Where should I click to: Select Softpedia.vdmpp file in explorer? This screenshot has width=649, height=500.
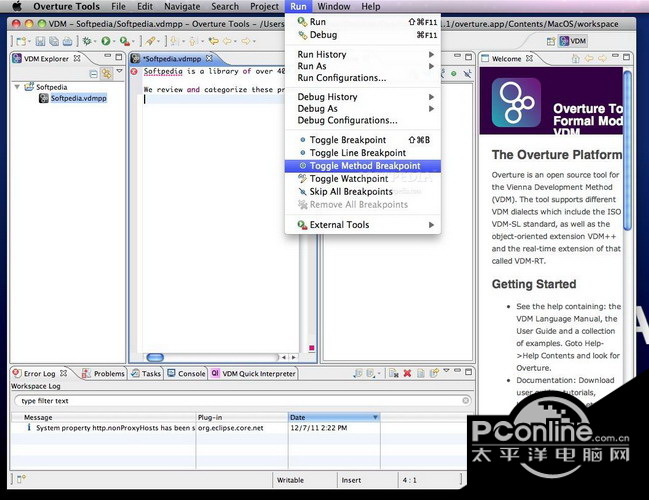point(73,98)
